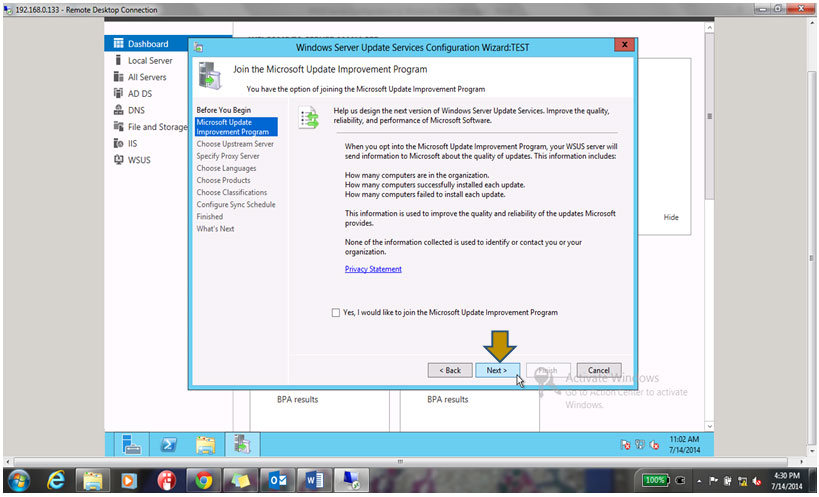Select the Choose Upstream Server step

[235, 144]
